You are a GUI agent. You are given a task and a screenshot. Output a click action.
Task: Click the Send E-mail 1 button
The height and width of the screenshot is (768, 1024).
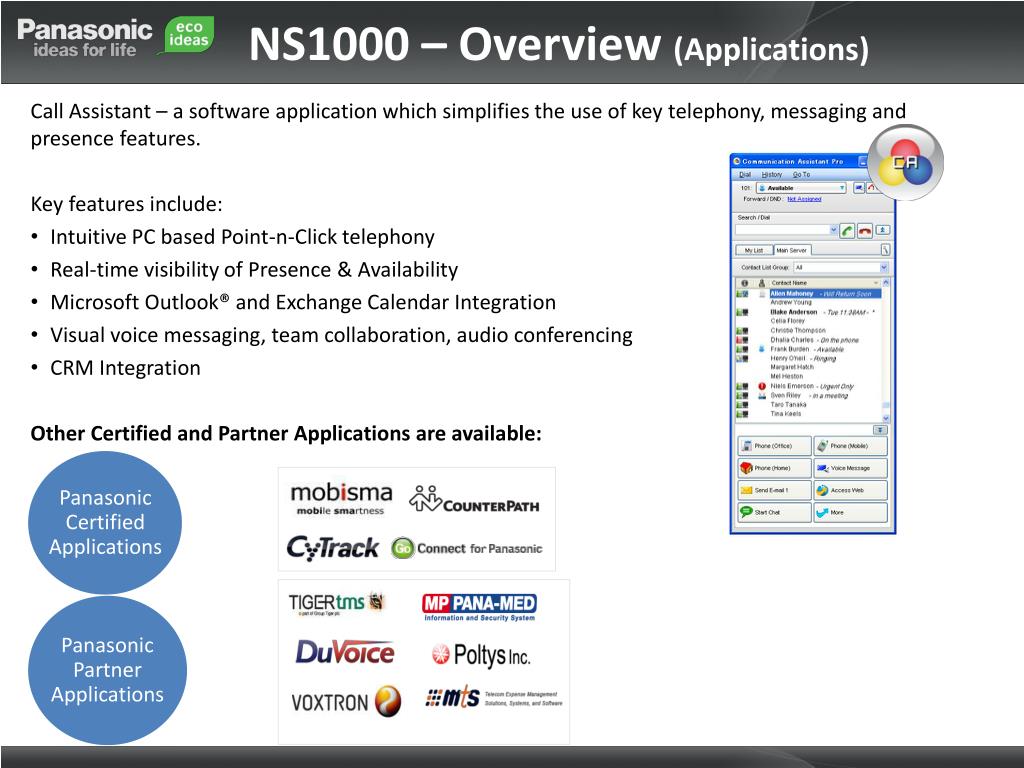(775, 490)
